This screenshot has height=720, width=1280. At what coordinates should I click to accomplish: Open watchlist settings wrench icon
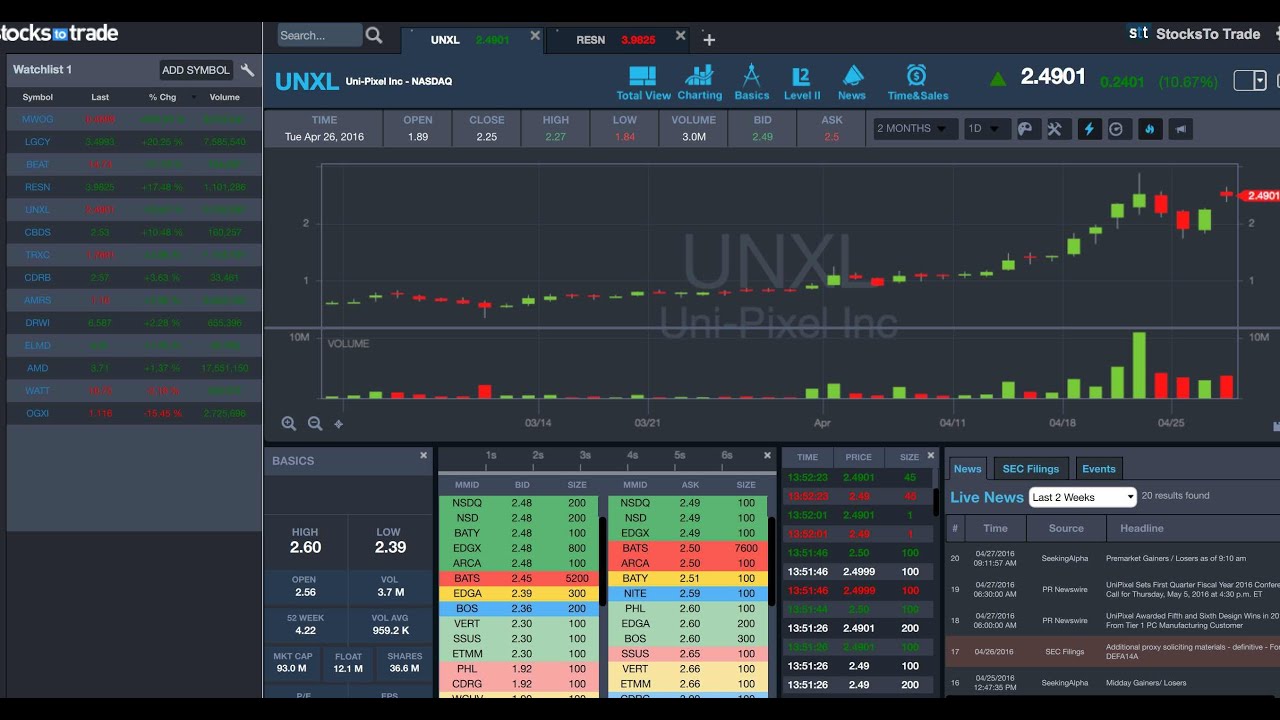coord(248,70)
